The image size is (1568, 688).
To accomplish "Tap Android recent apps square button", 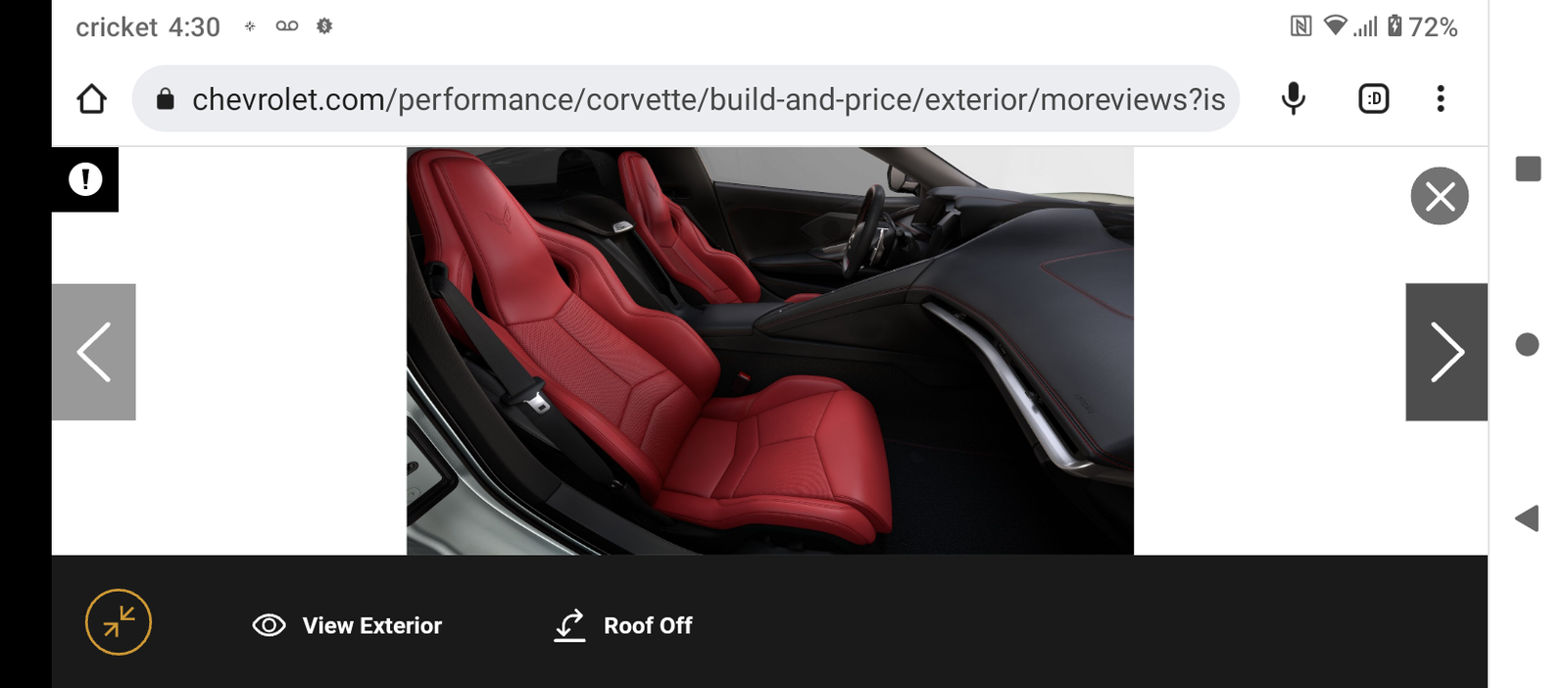I will pyautogui.click(x=1528, y=169).
